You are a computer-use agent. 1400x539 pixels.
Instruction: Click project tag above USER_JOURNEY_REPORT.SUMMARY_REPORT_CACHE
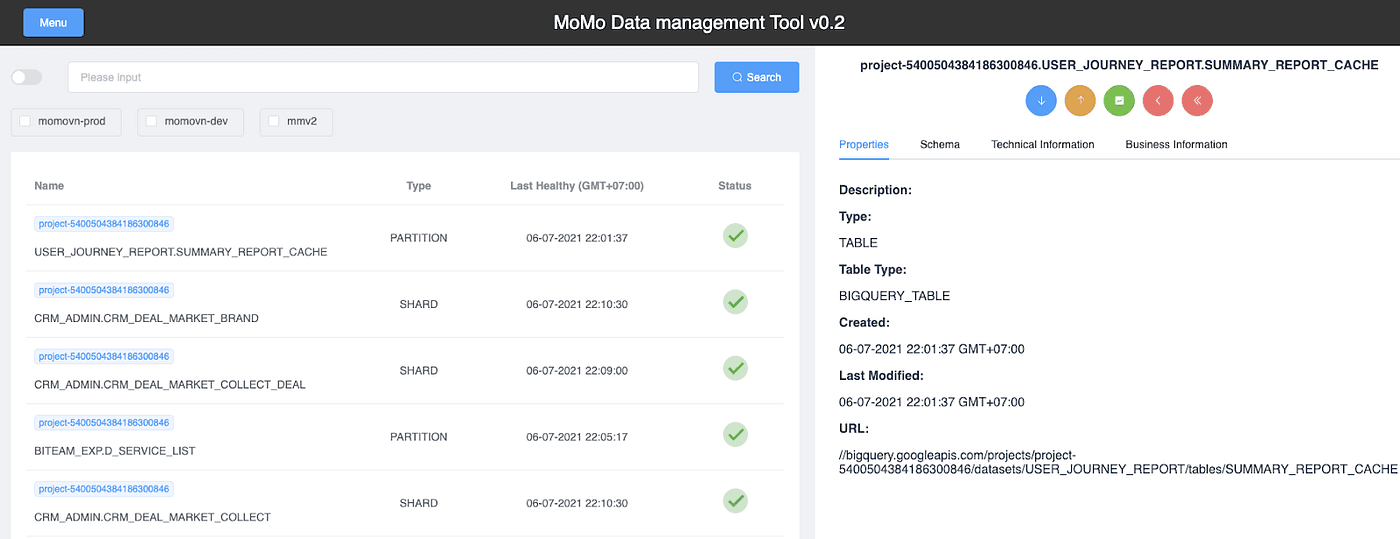[x=105, y=224]
